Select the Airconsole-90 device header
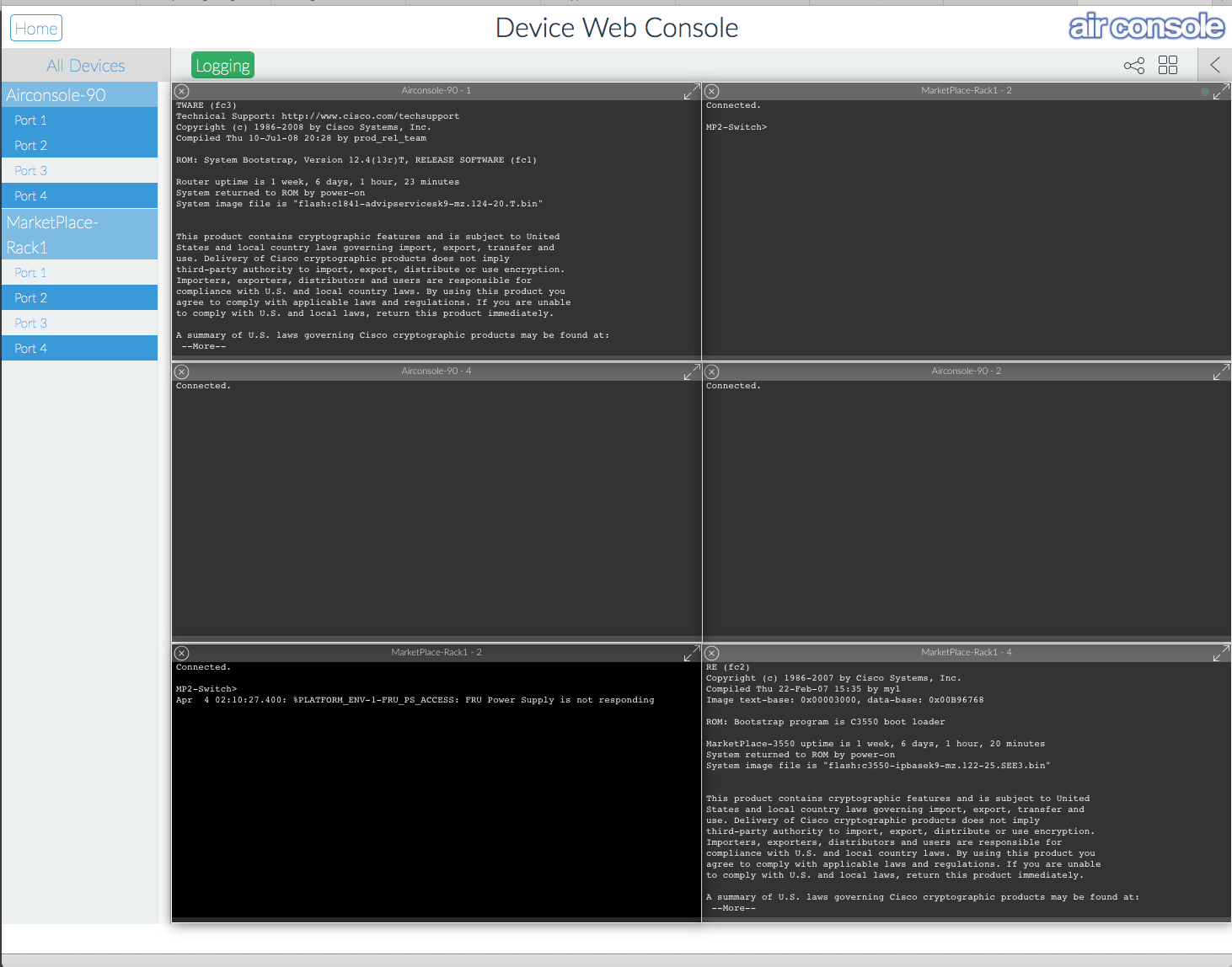This screenshot has height=967, width=1232. [x=79, y=95]
